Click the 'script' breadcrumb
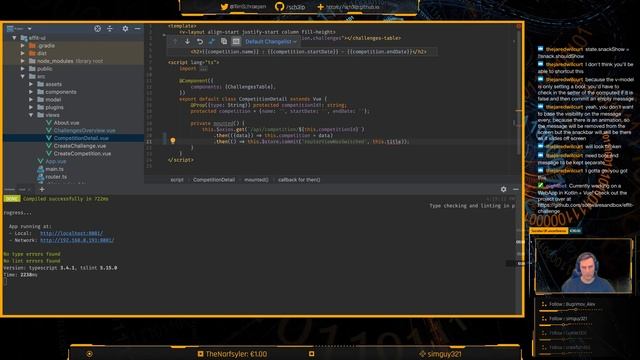 [x=177, y=180]
